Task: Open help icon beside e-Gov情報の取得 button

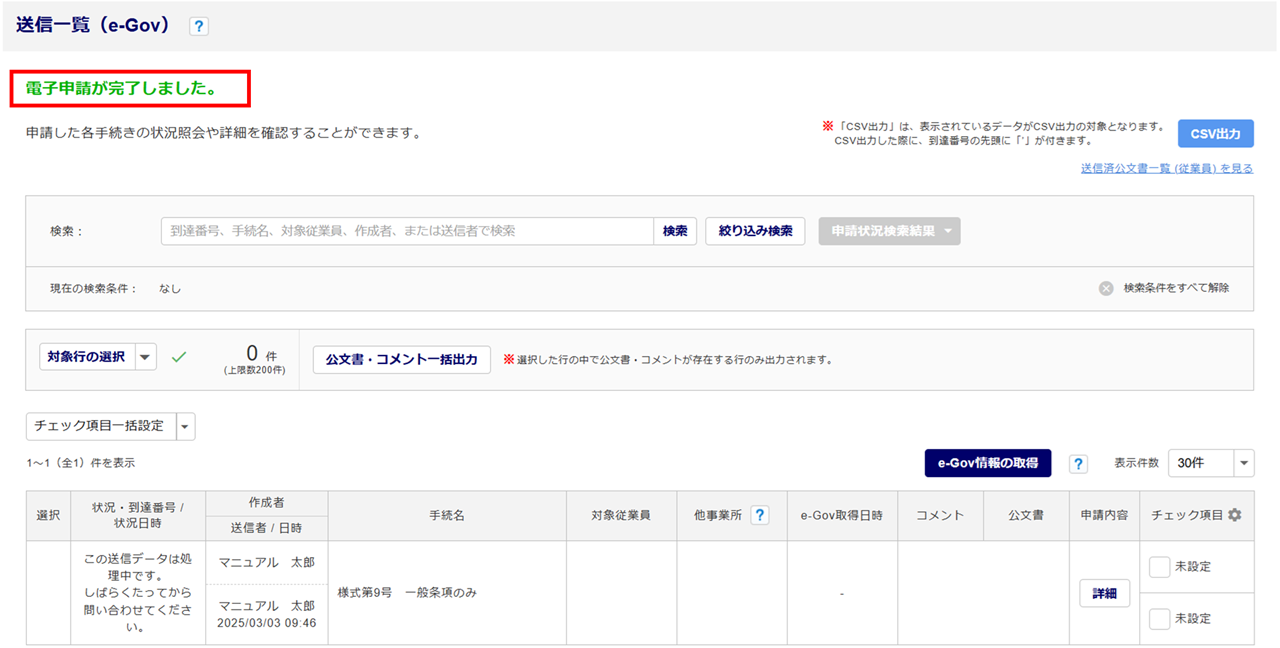Action: click(1078, 463)
